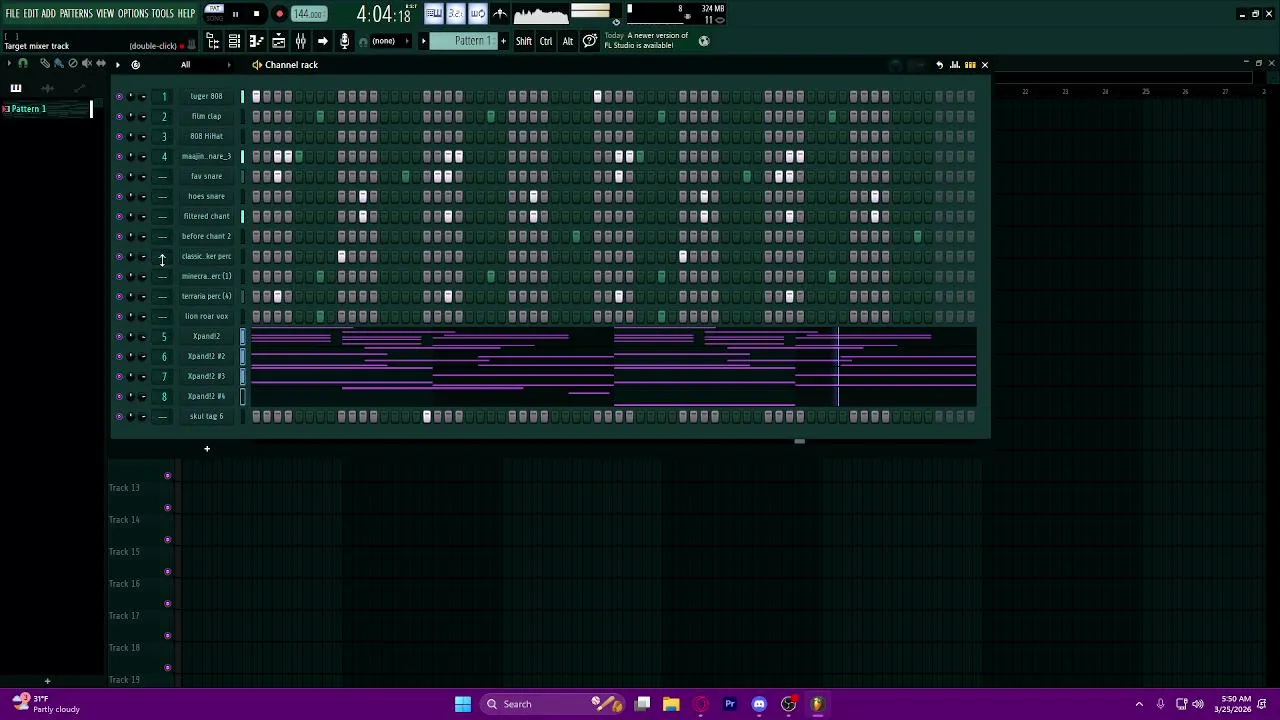Open the TOOLS menu

163,14
